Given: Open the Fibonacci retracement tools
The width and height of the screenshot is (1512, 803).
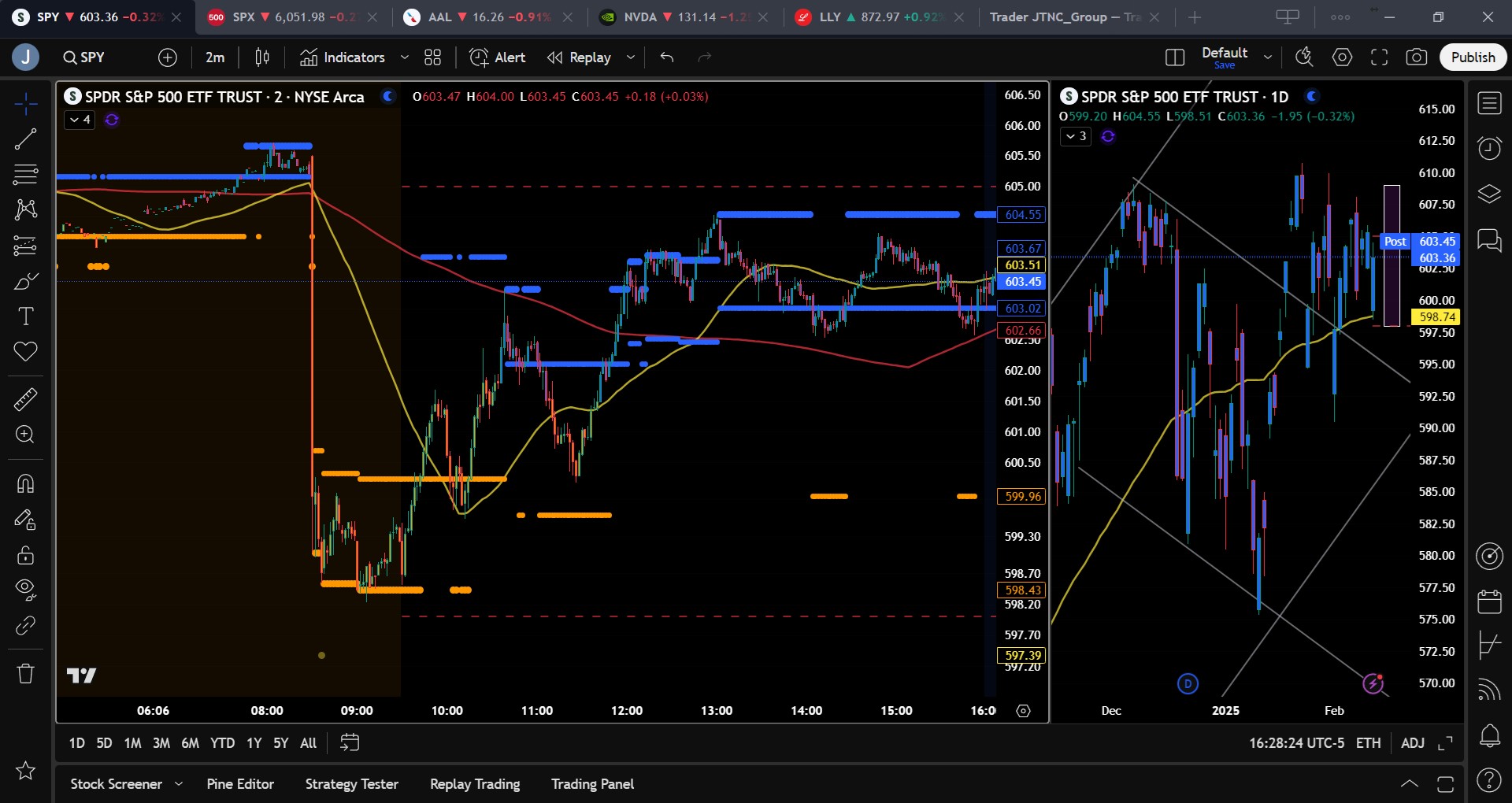Looking at the screenshot, I should (x=25, y=174).
